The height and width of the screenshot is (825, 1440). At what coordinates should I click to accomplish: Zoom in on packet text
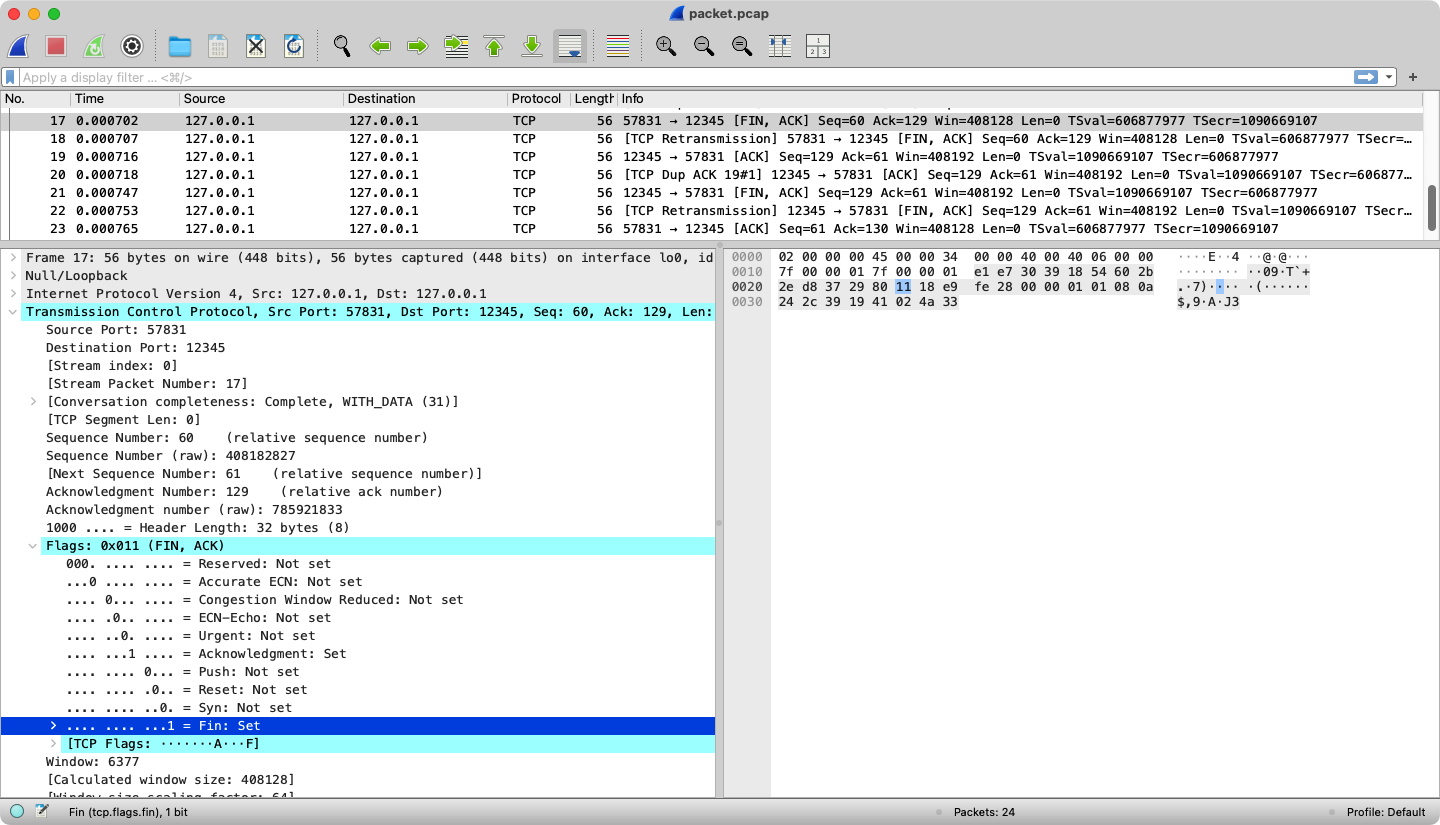coord(666,46)
